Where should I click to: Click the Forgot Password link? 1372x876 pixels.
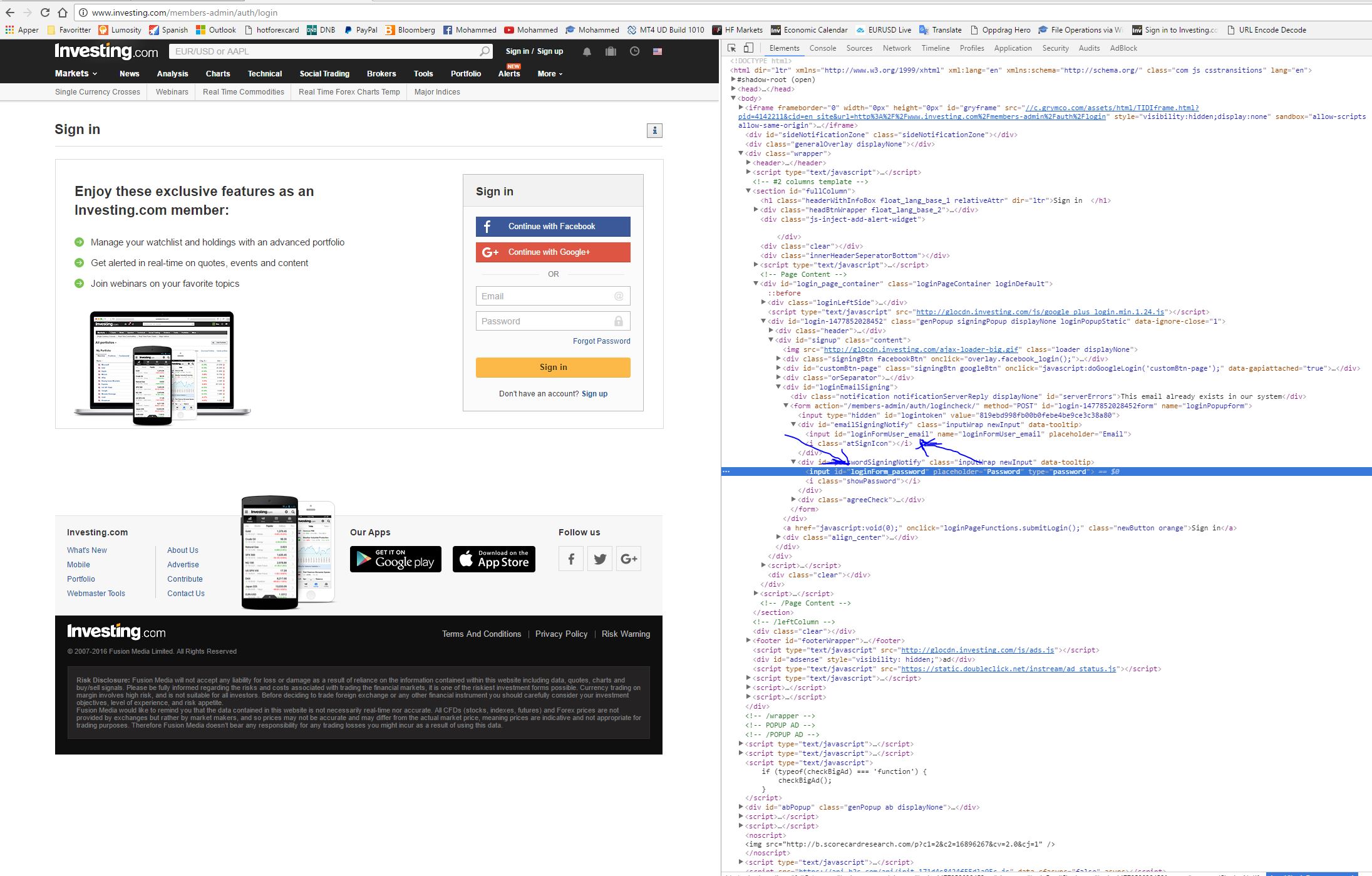[x=601, y=341]
